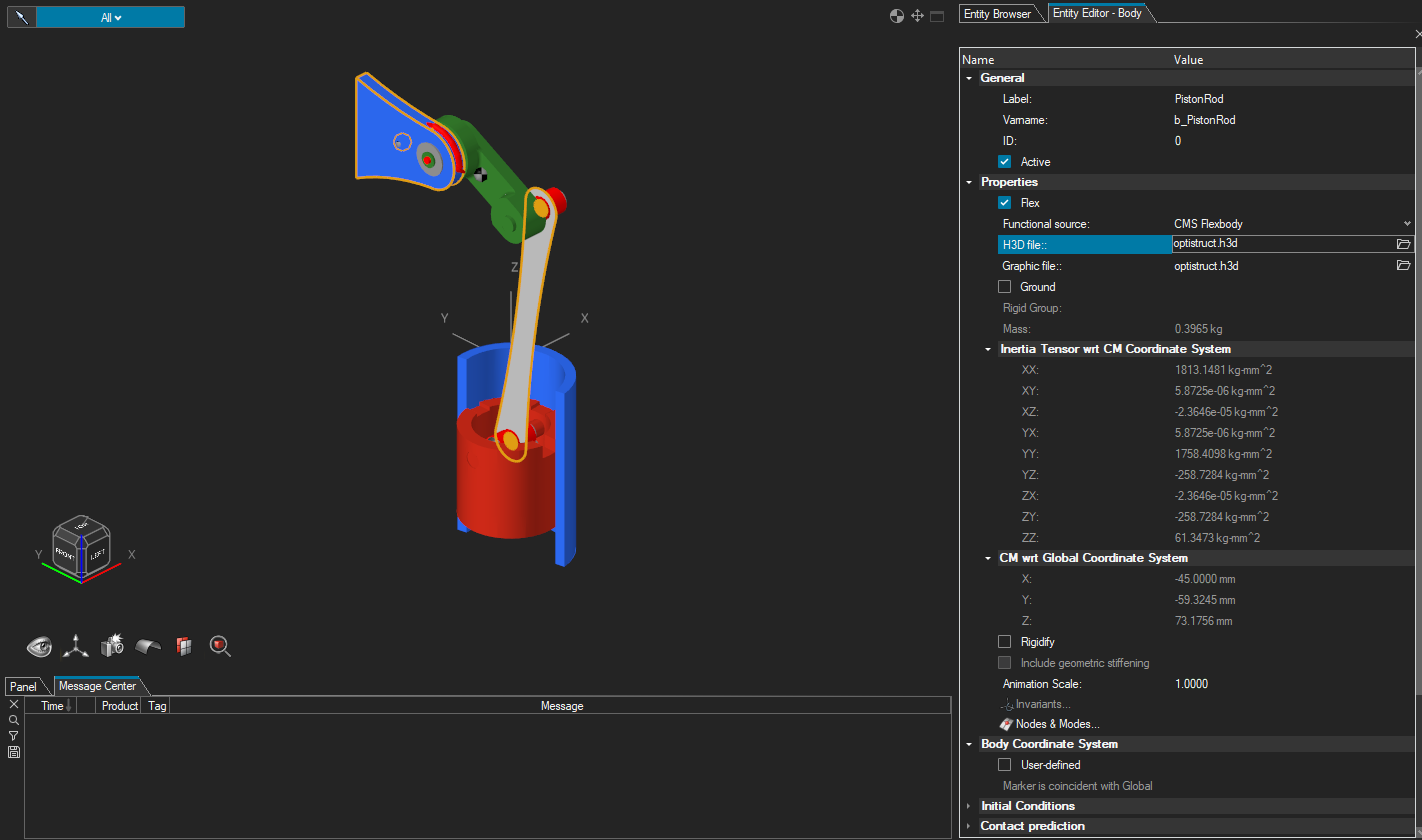Browse for the Graphic file using folder icon

point(1404,266)
